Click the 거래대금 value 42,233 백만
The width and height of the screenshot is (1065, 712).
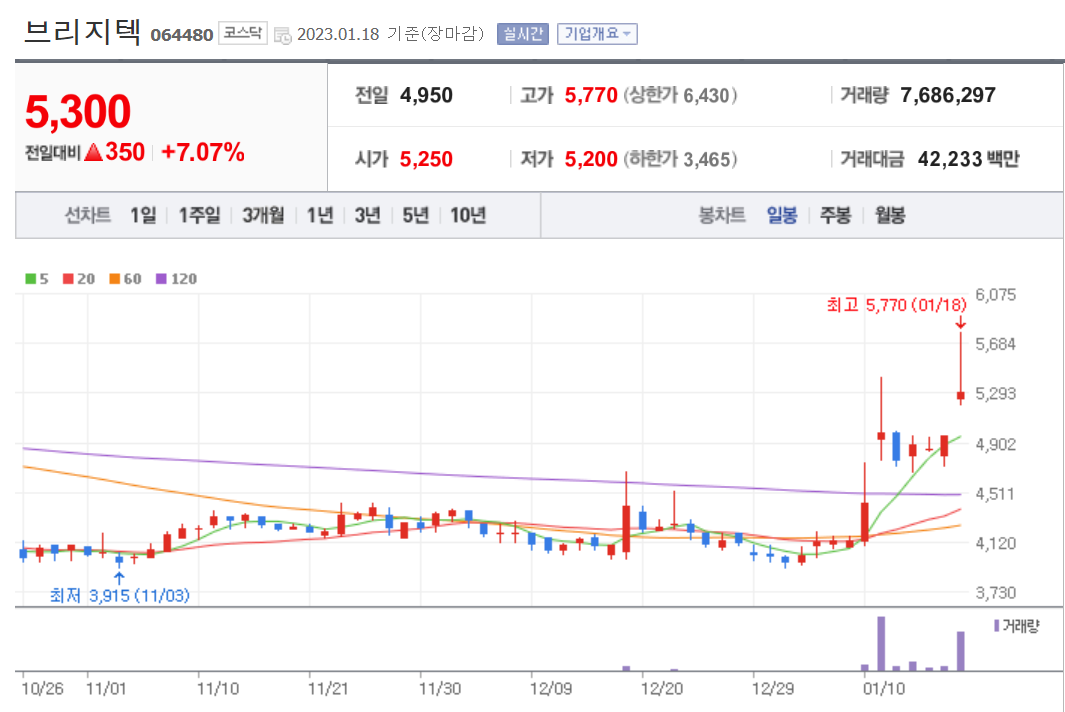[969, 159]
